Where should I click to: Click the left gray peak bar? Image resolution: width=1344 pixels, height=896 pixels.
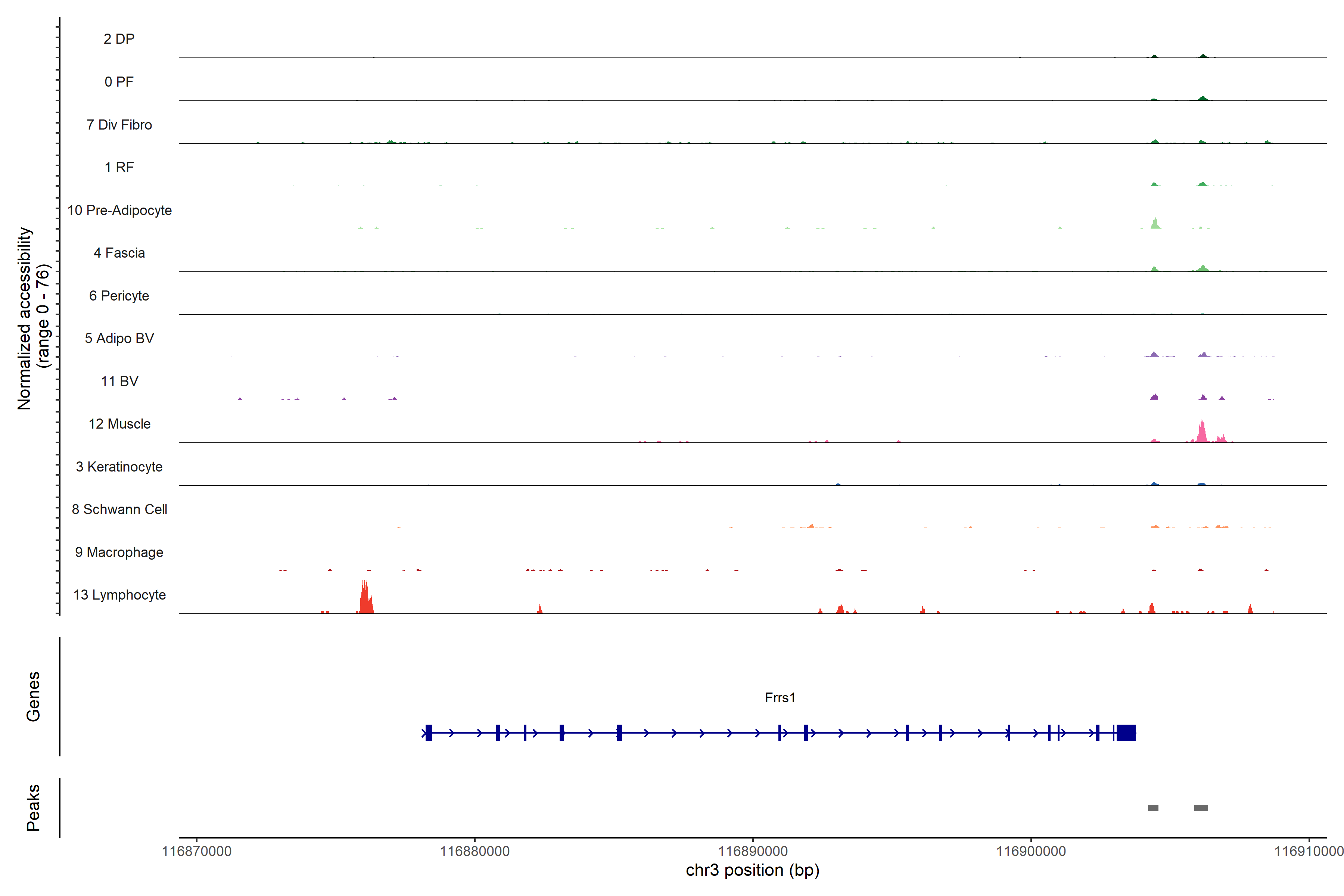(x=1153, y=808)
